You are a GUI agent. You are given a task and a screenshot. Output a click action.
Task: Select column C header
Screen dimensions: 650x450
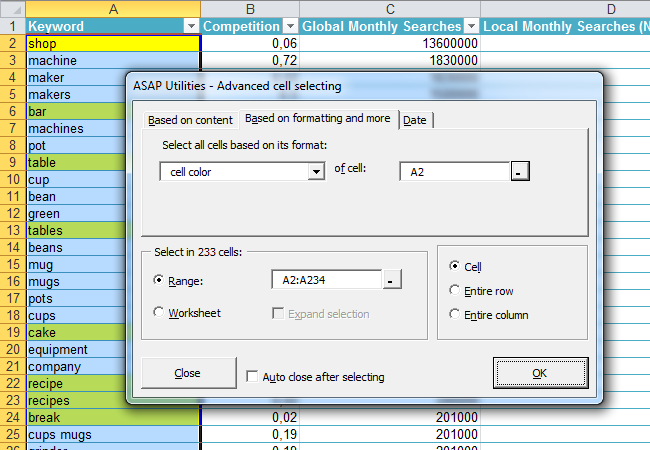[390, 9]
